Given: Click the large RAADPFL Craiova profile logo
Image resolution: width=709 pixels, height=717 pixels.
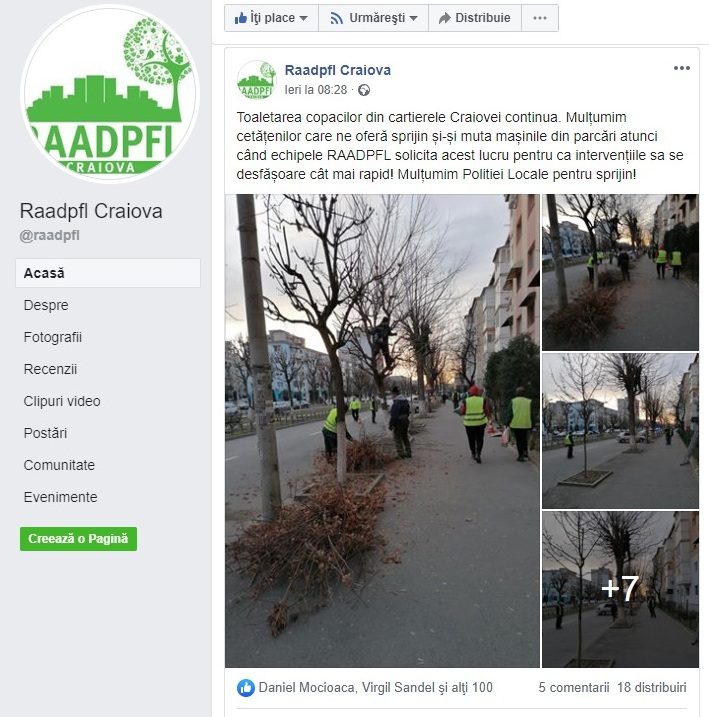Looking at the screenshot, I should (110, 93).
